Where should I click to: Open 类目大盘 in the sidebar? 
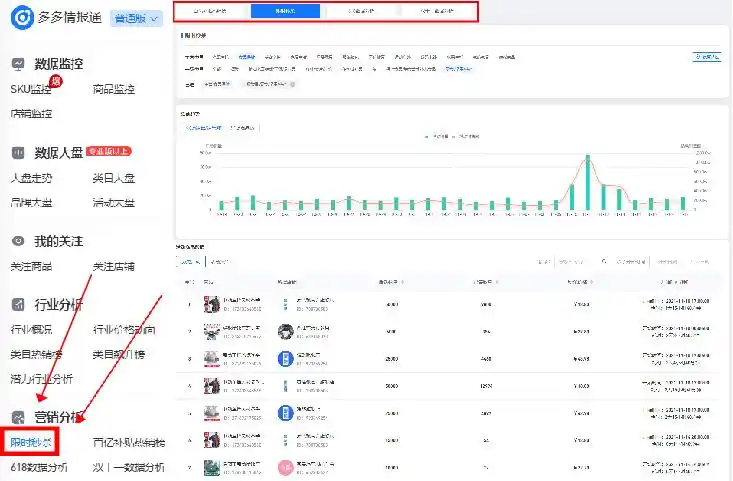tap(113, 178)
